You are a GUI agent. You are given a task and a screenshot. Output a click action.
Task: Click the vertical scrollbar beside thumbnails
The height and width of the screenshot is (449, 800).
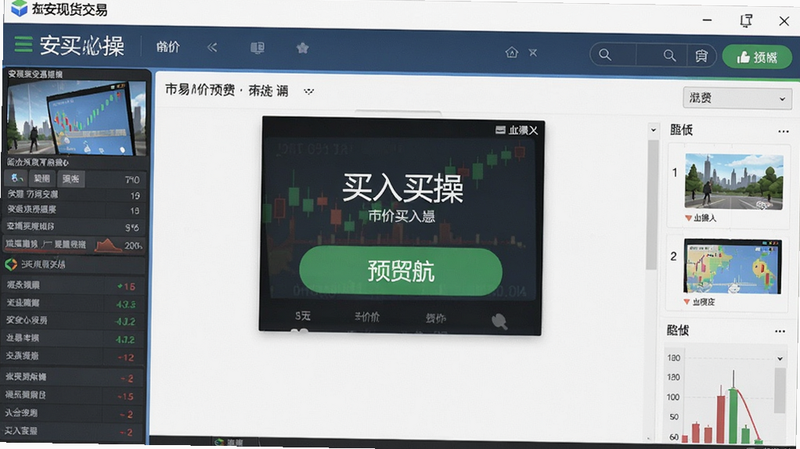(652, 204)
